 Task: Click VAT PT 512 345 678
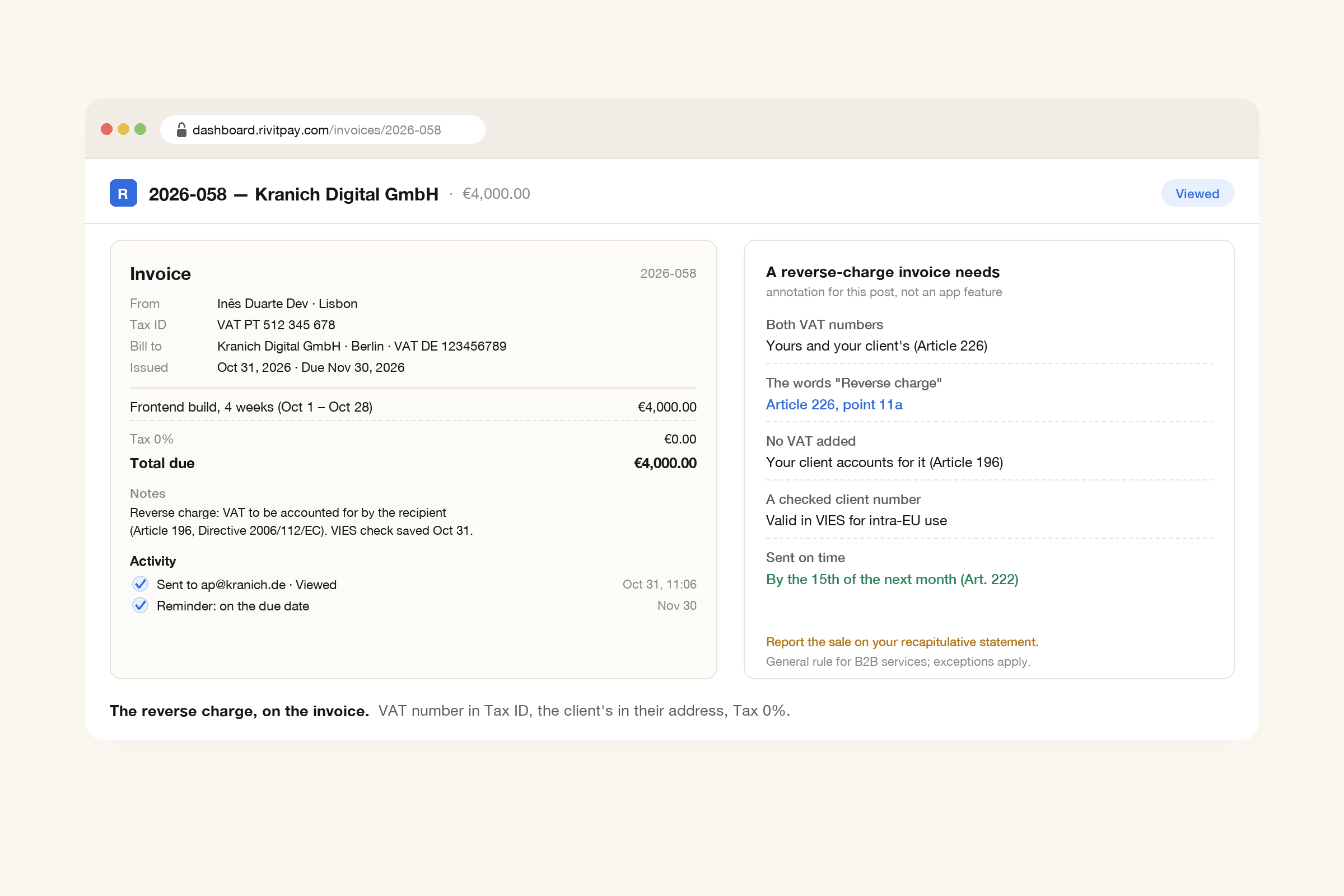[276, 325]
